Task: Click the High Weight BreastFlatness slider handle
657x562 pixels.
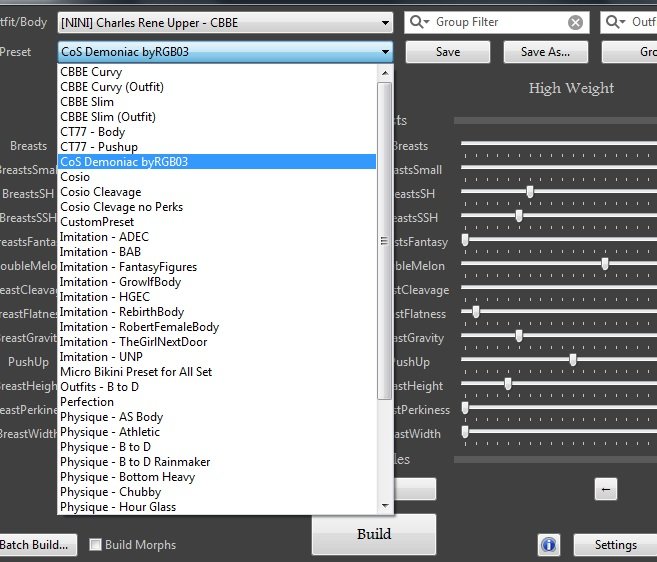Action: [x=476, y=312]
